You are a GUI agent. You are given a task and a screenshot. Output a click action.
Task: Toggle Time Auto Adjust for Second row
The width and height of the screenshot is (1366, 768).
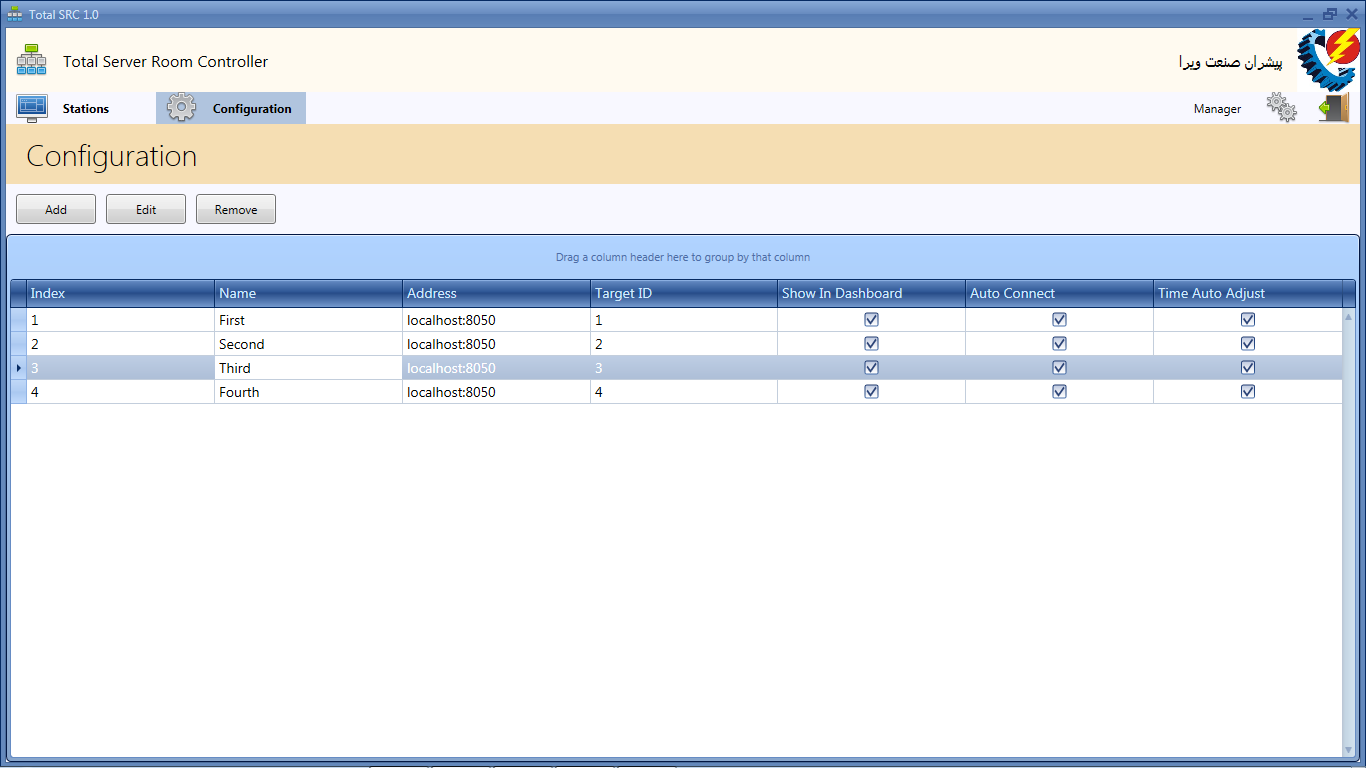coord(1247,344)
